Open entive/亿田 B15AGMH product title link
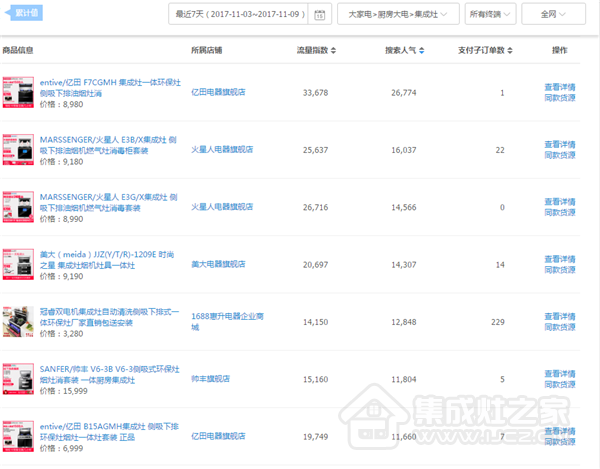The image size is (600, 469). [x=109, y=432]
